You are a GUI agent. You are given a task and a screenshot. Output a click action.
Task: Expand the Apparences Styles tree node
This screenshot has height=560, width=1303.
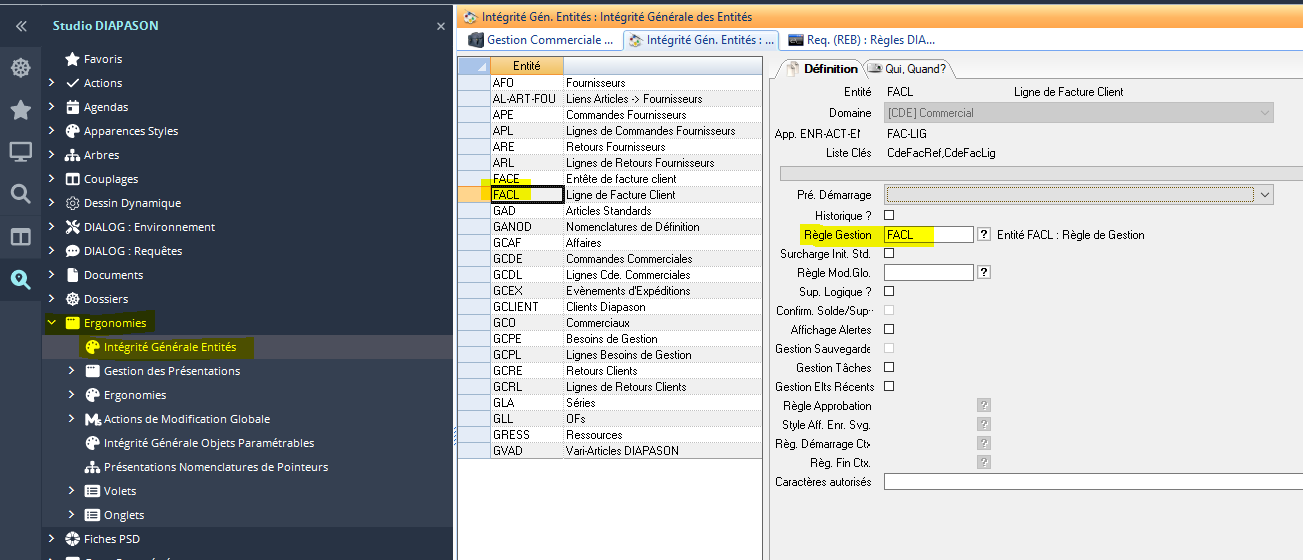click(x=52, y=131)
